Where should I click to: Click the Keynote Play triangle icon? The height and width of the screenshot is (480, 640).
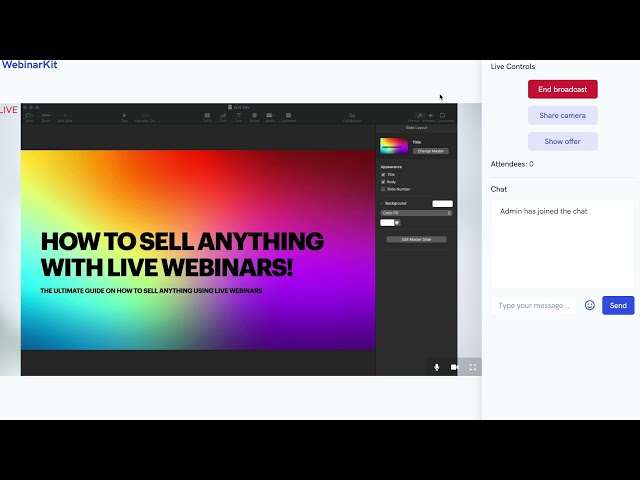[124, 116]
